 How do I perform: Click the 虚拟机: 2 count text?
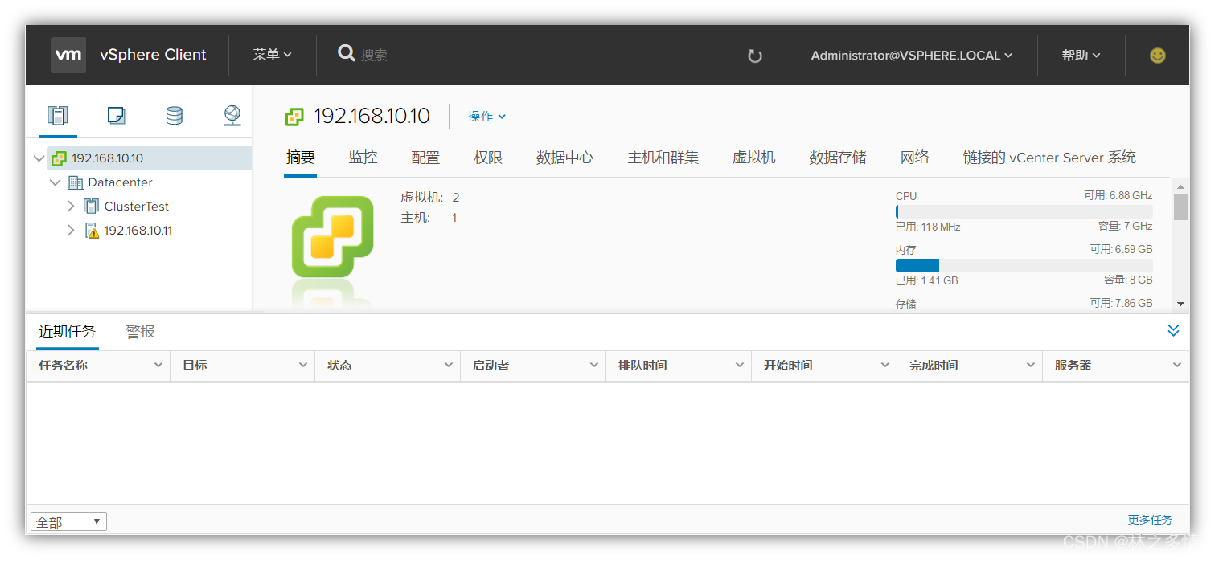(430, 198)
